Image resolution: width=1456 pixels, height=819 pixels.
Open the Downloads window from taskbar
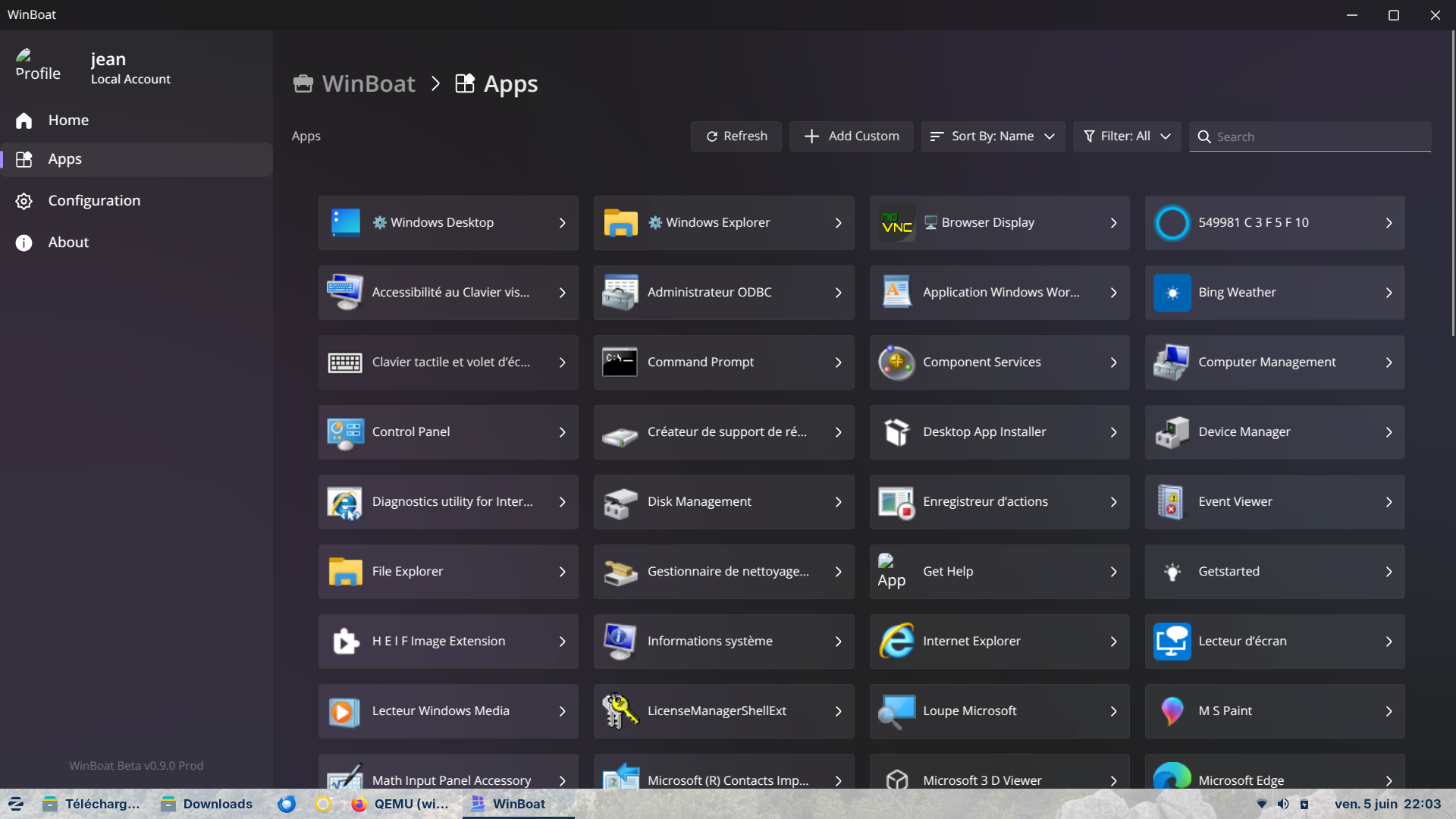click(x=206, y=804)
